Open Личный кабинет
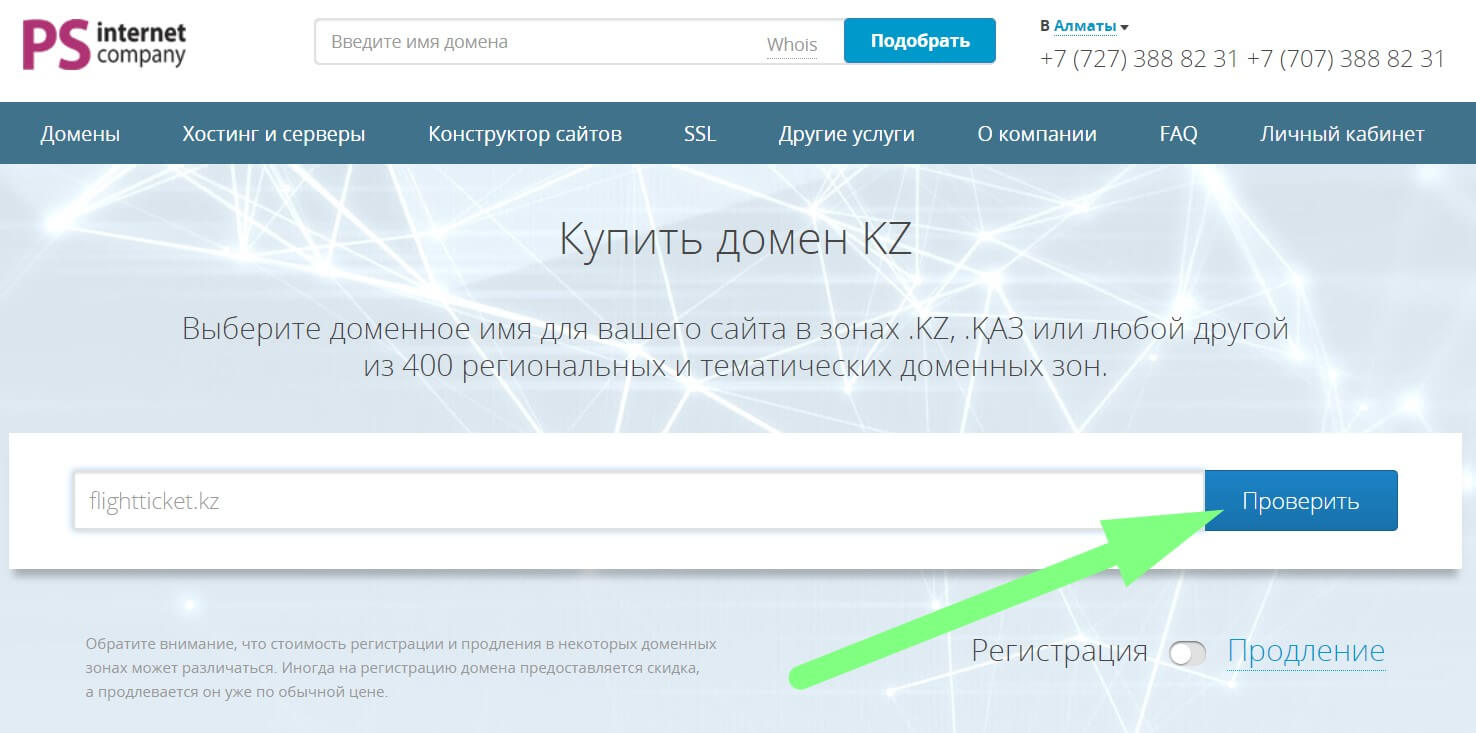The image size is (1476, 733). [1341, 133]
